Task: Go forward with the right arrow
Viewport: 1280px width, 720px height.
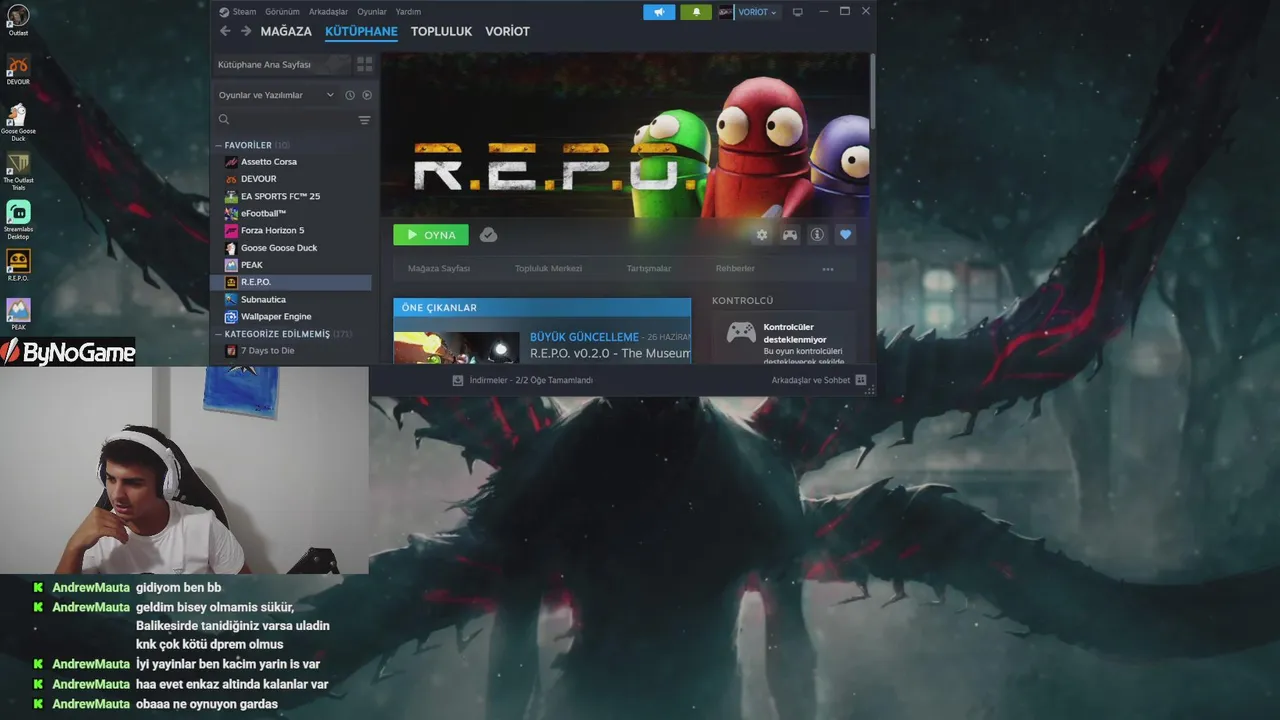Action: tap(246, 31)
